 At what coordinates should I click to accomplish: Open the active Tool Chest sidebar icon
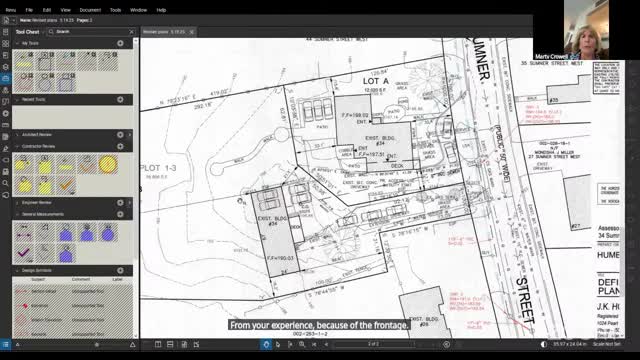pos(6,78)
